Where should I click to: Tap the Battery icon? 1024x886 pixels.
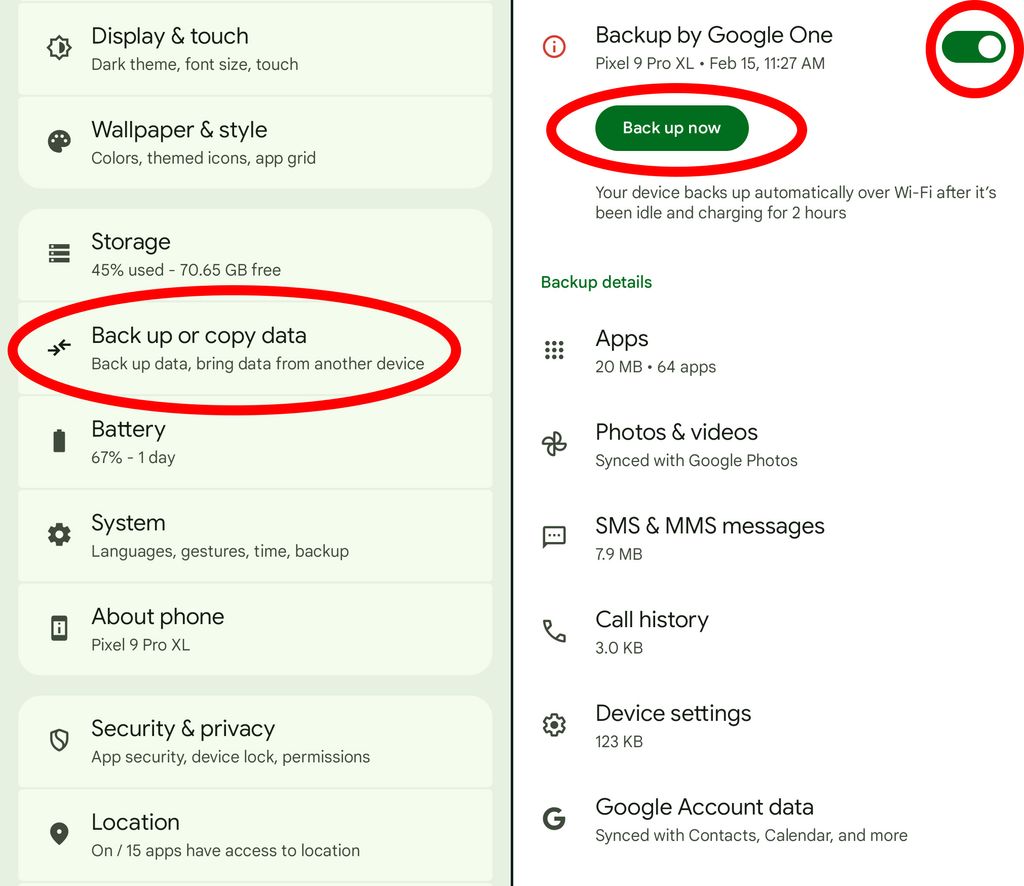(59, 441)
